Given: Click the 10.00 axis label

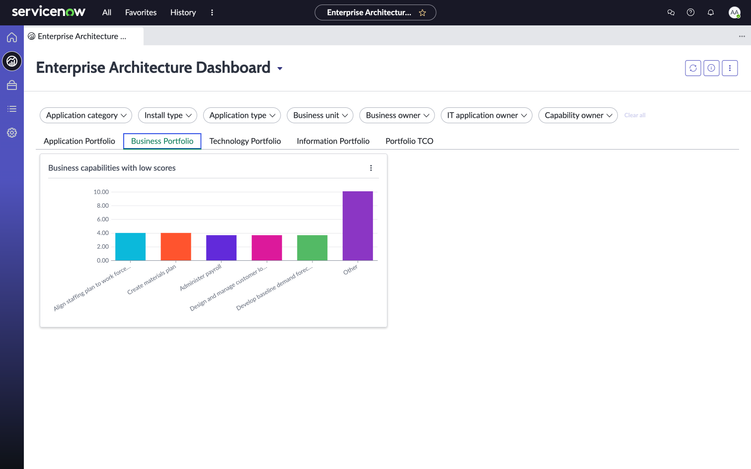Looking at the screenshot, I should tap(101, 192).
